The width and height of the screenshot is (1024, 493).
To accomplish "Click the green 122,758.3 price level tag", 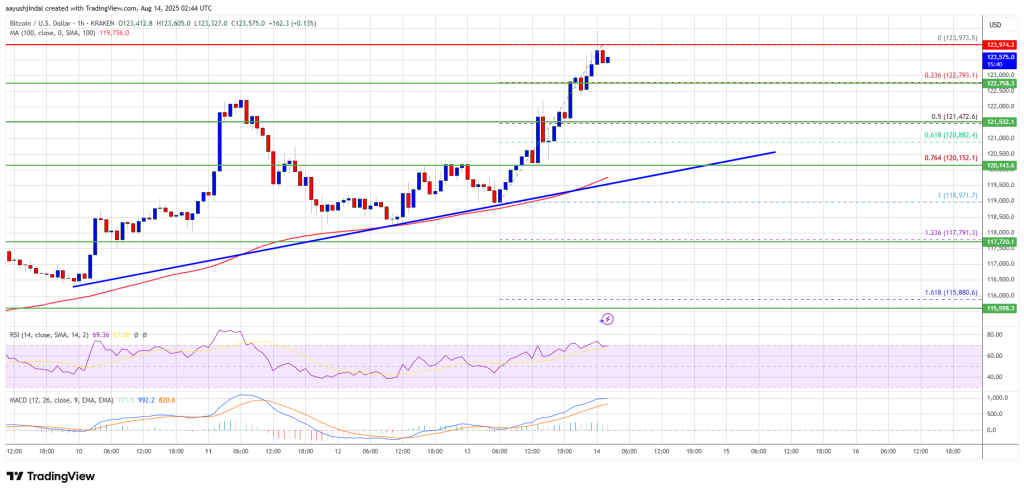I will point(1000,83).
